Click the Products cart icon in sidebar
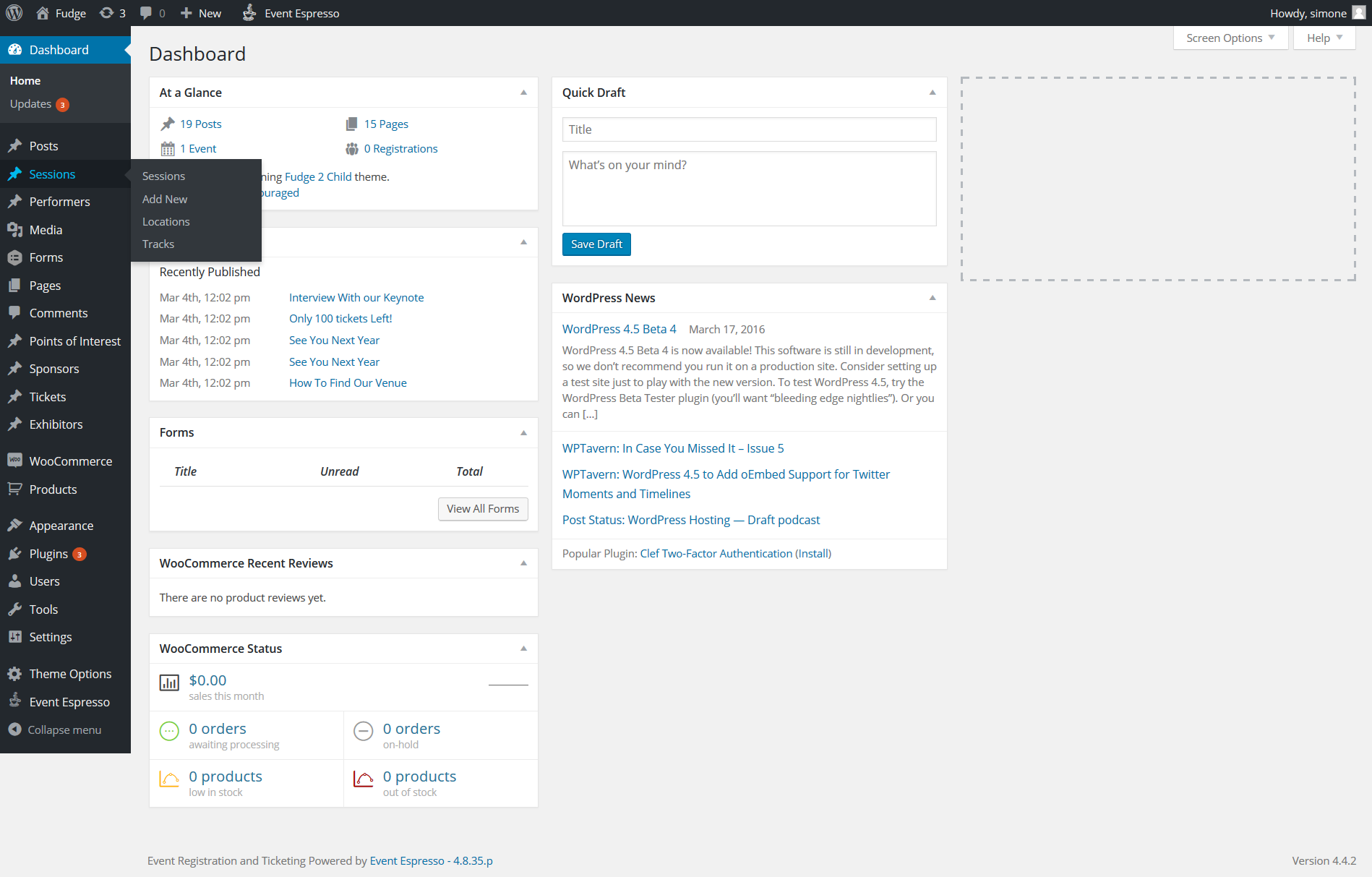Screen dimensions: 1372x877 [x=14, y=489]
